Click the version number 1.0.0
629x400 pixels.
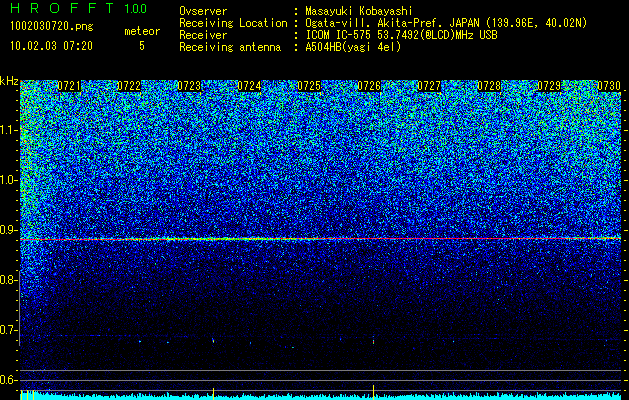point(136,8)
